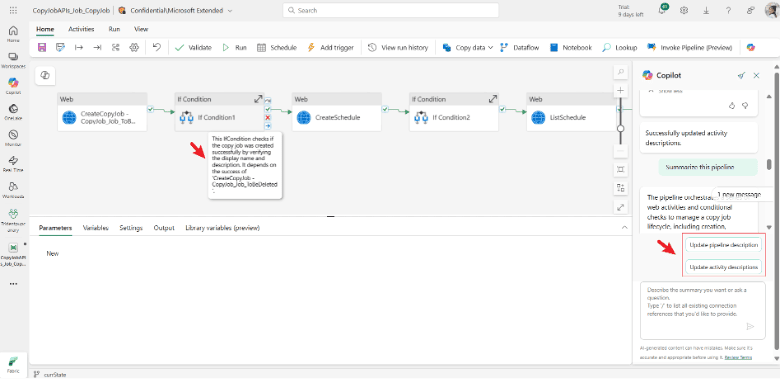
Task: Click the canvas search magnifier button
Action: coord(620,72)
